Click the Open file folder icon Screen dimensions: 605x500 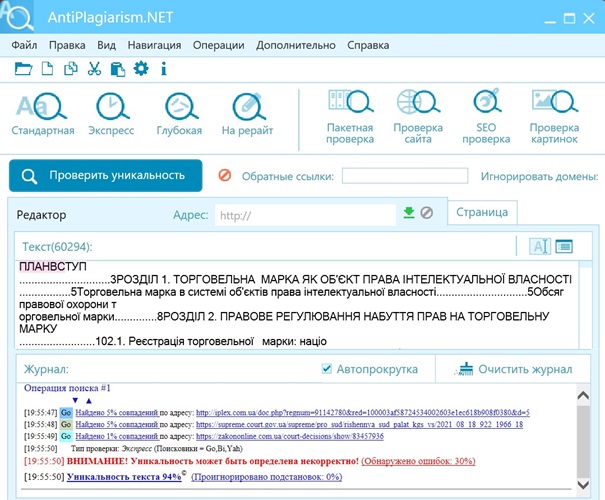(x=23, y=69)
